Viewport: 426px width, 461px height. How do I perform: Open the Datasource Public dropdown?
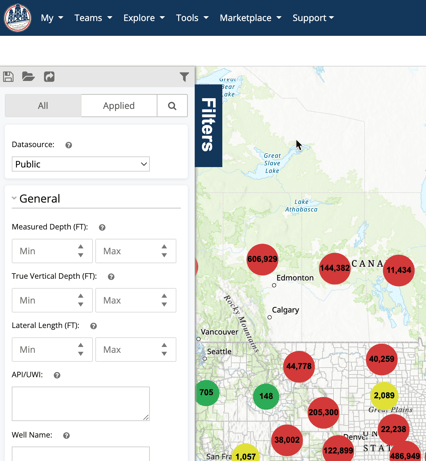tap(81, 164)
